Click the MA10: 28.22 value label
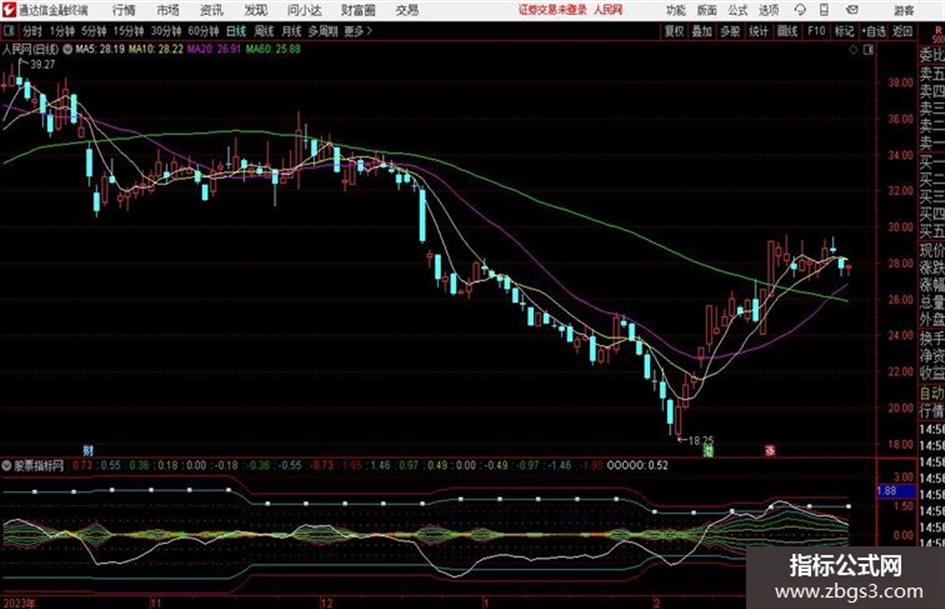The image size is (945, 609). 155,49
